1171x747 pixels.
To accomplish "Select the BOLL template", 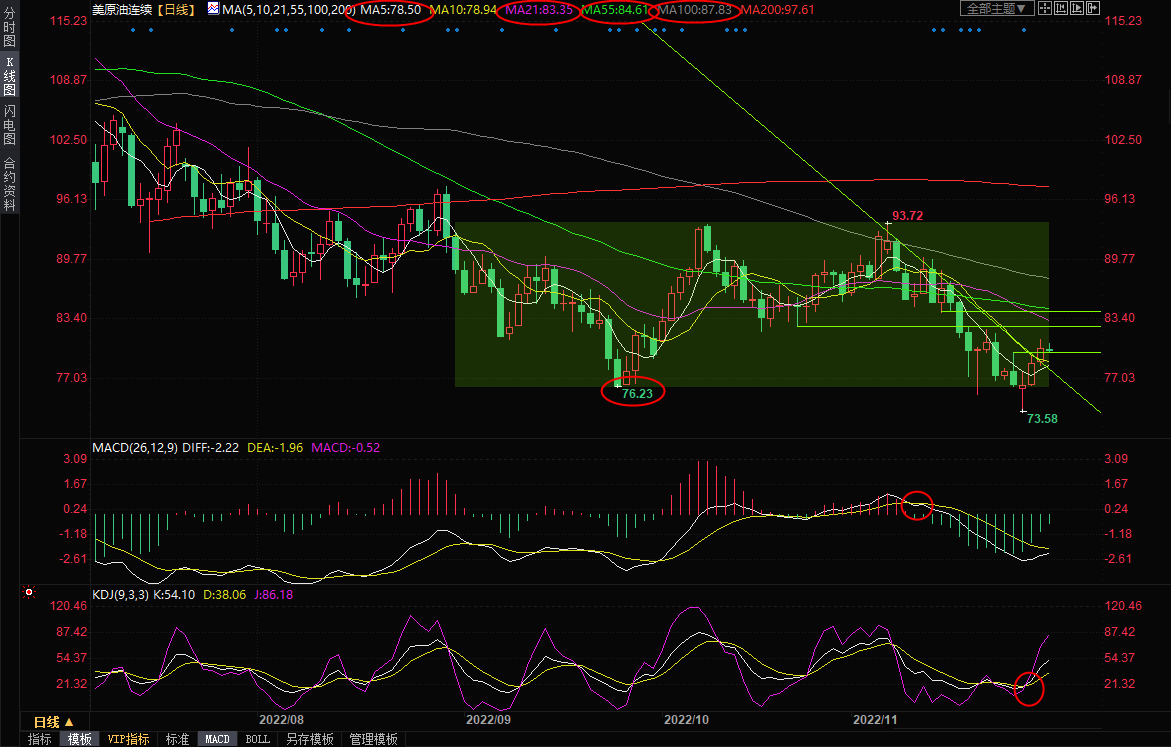I will click(257, 739).
